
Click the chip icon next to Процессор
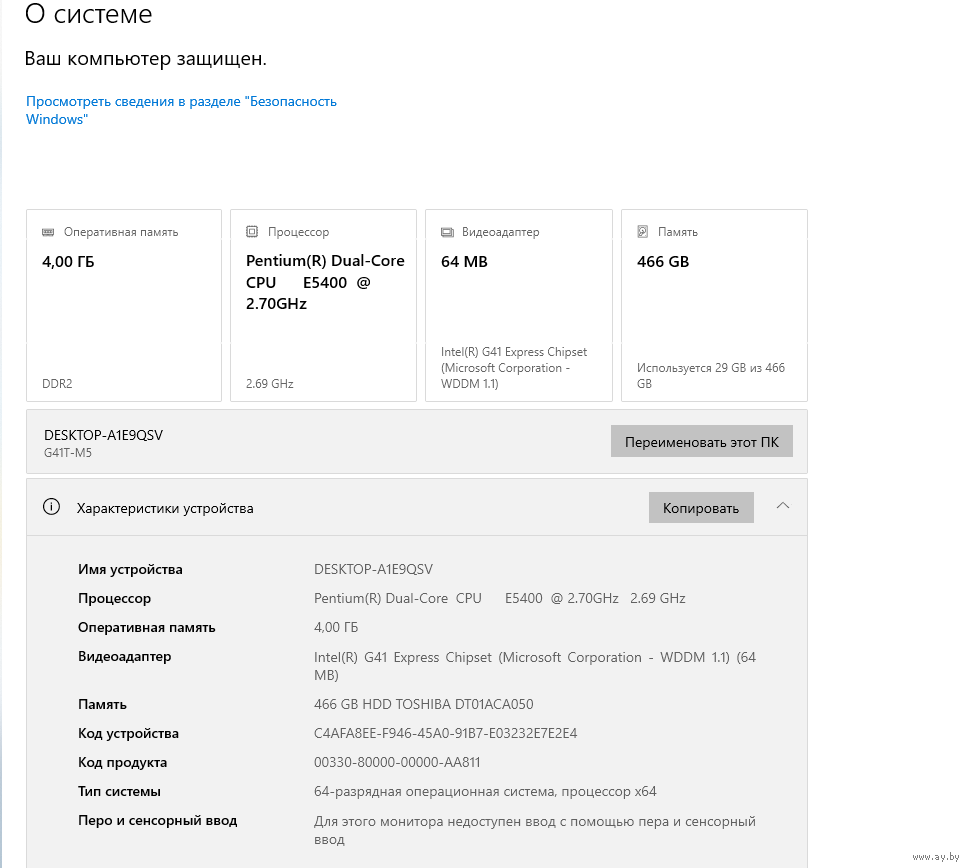(x=252, y=232)
